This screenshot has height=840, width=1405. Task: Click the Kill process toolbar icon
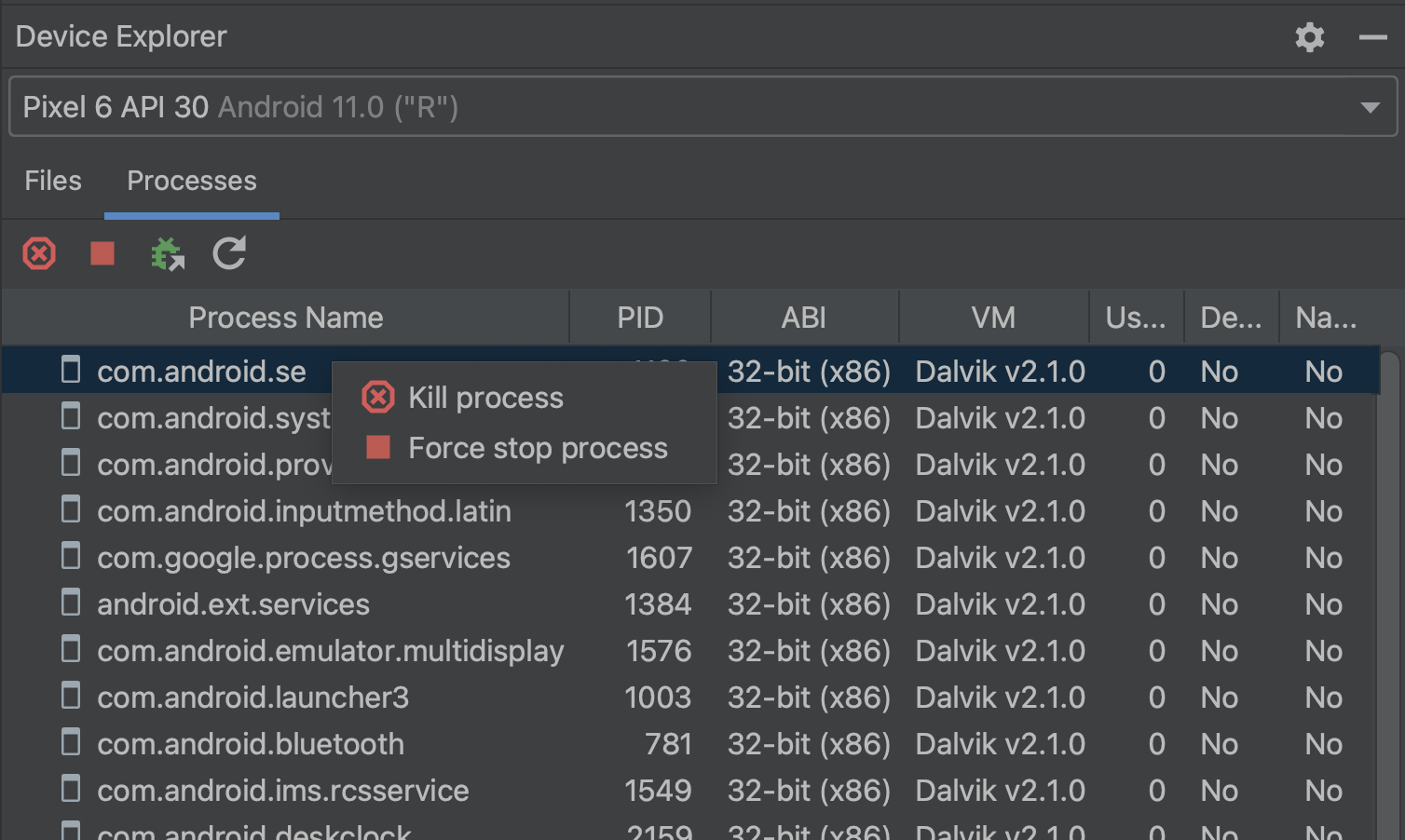(39, 253)
